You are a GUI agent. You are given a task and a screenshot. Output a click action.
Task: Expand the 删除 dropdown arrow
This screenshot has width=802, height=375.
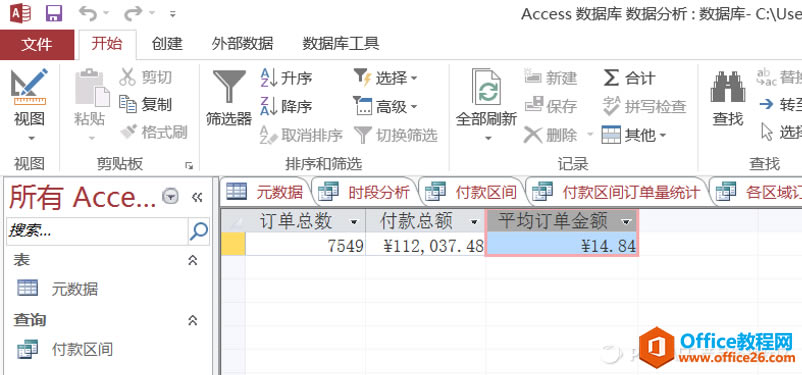(x=590, y=135)
